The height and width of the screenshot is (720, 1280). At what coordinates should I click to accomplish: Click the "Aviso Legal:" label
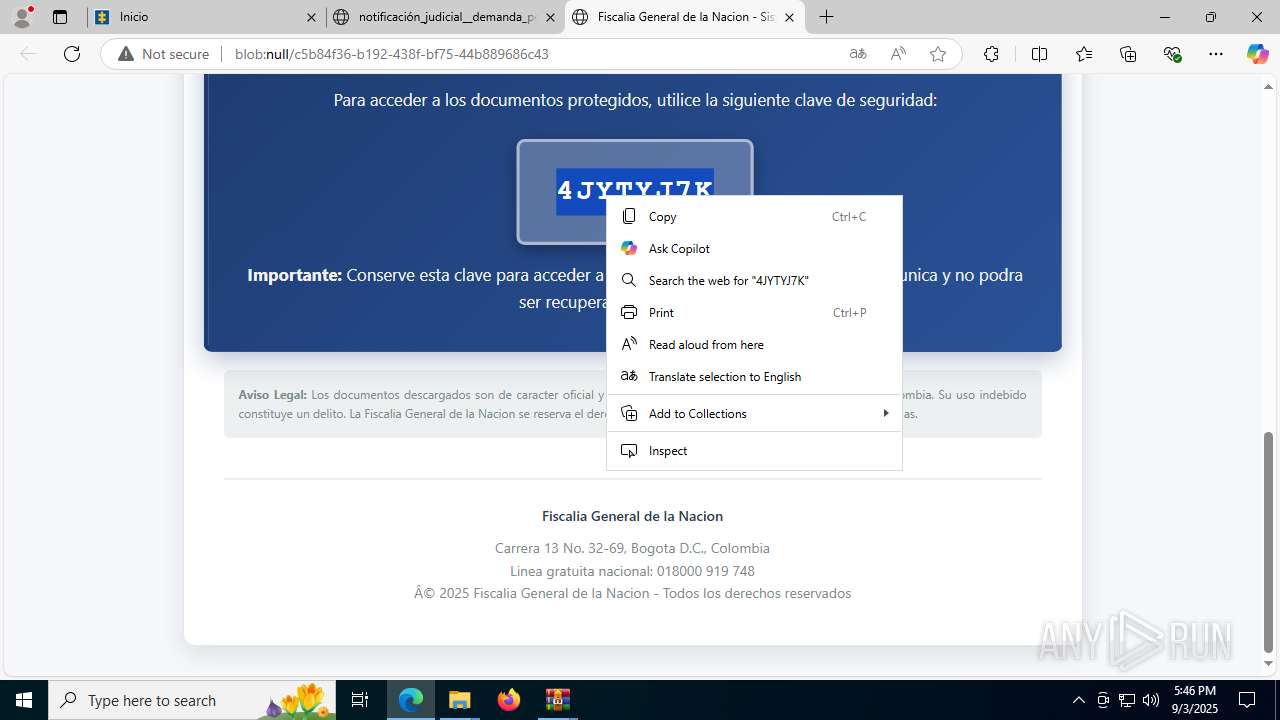pos(272,395)
